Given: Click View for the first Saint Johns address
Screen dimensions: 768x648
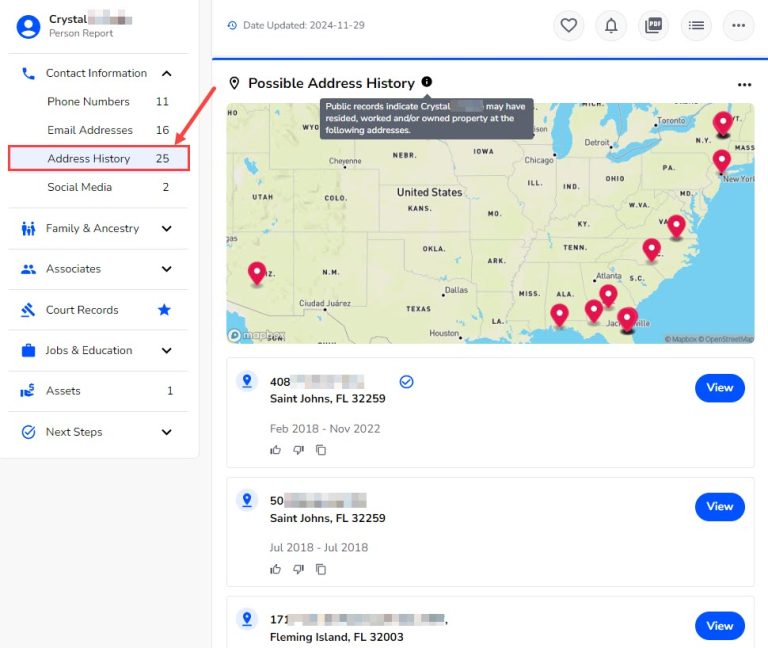Looking at the screenshot, I should [x=719, y=388].
